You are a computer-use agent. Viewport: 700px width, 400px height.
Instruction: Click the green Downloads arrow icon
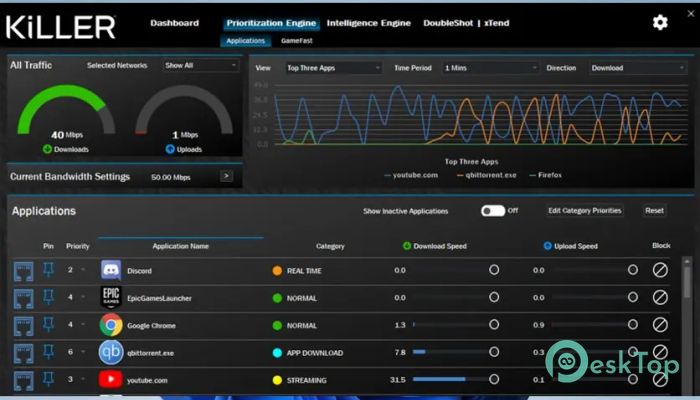point(47,149)
